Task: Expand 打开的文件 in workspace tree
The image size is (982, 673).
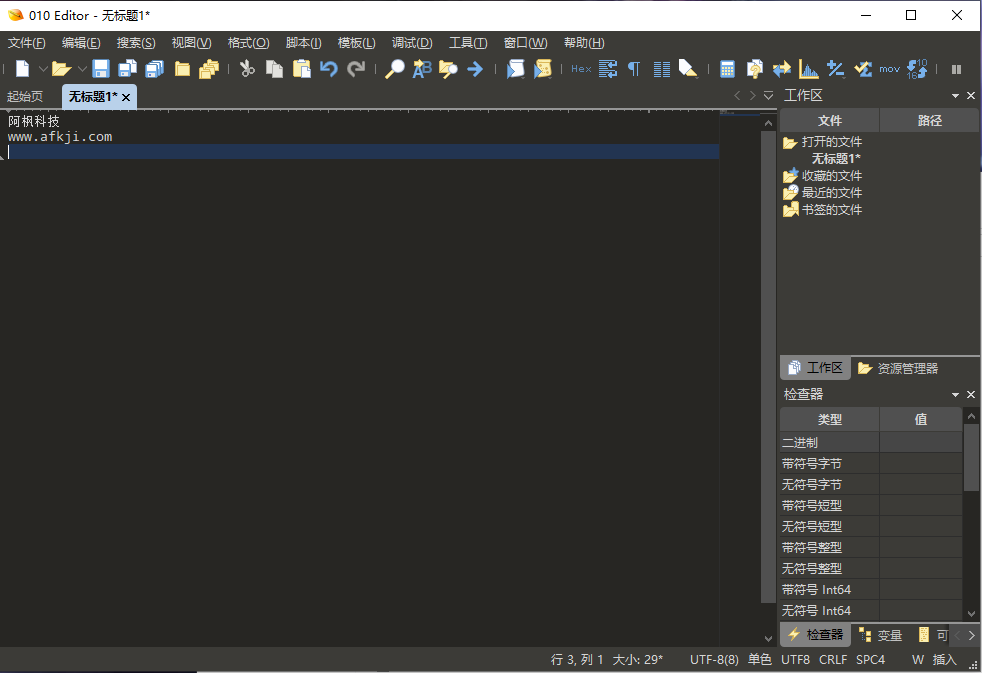Action: [822, 142]
